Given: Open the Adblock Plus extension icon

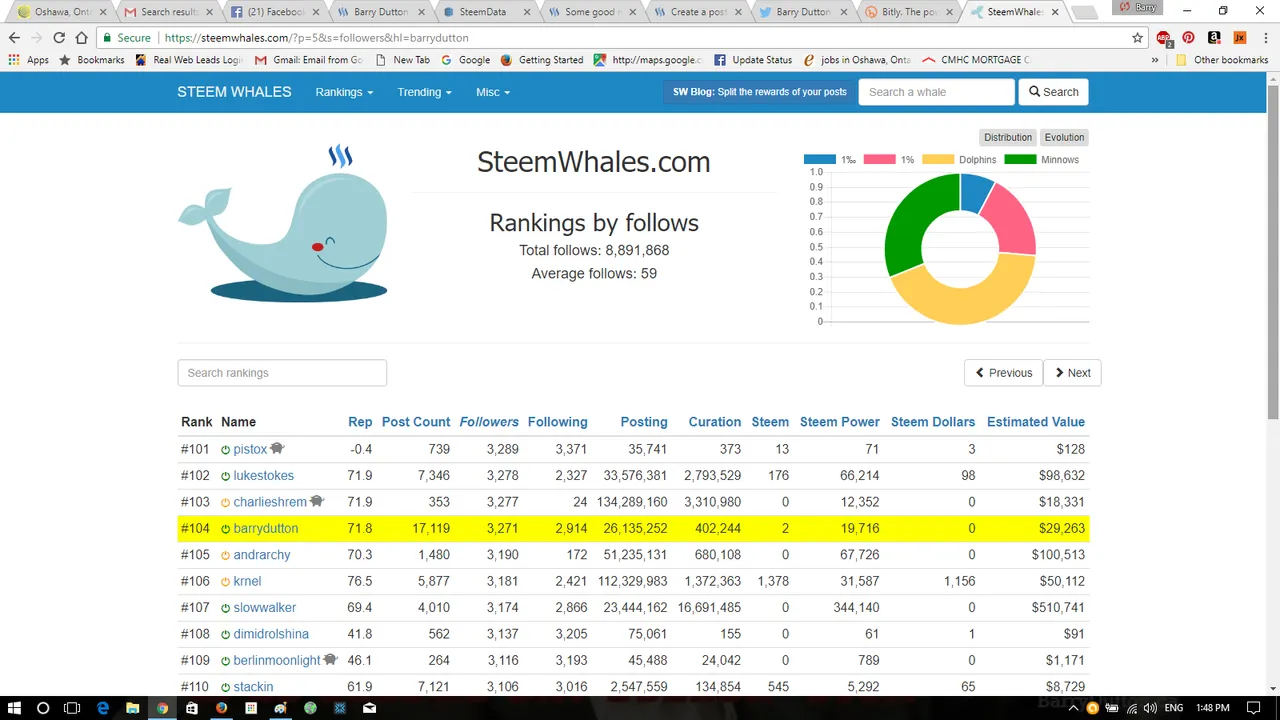Looking at the screenshot, I should (x=1164, y=38).
